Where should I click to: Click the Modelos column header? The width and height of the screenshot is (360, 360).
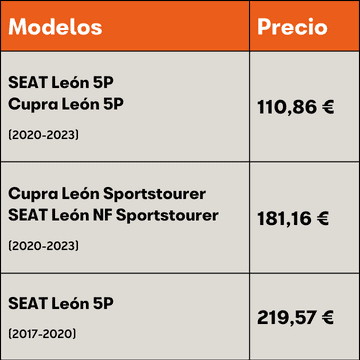point(55,27)
